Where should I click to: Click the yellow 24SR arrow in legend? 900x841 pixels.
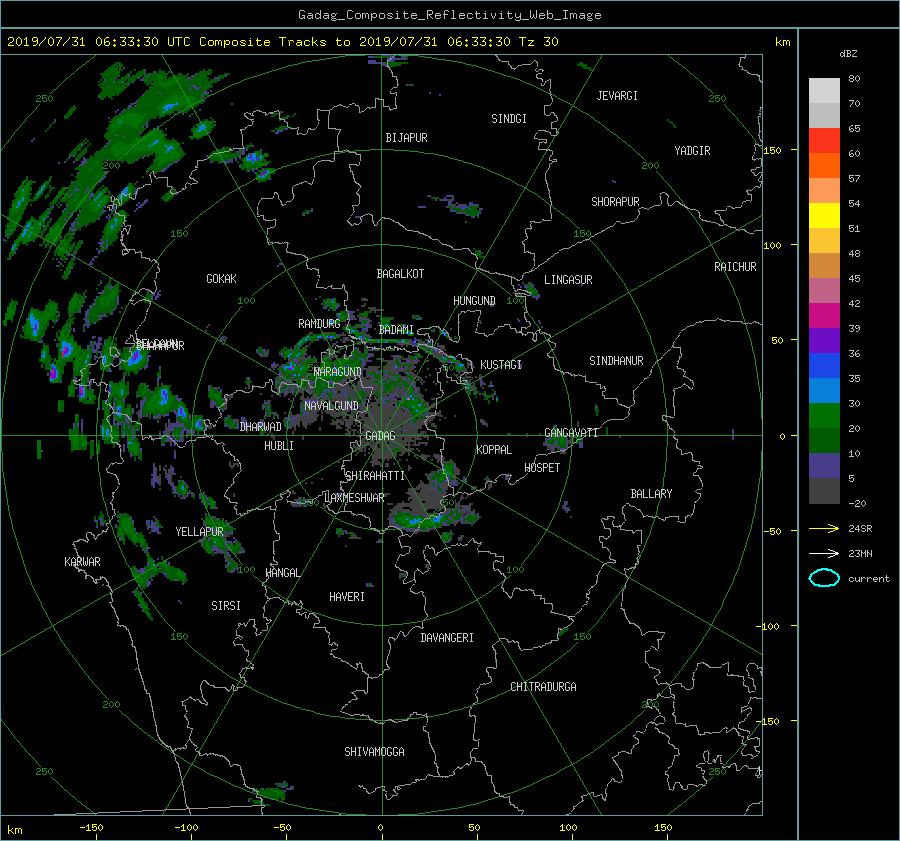824,528
